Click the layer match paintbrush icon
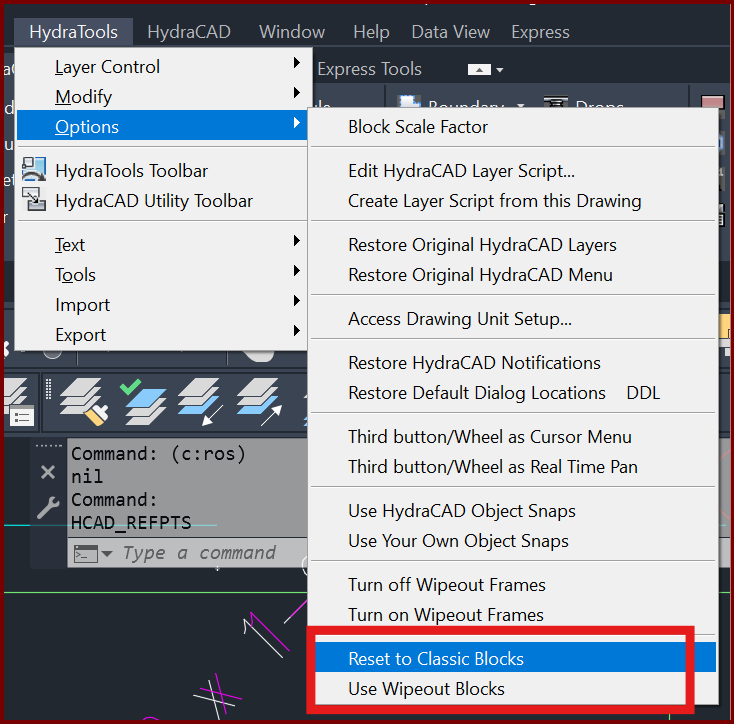Screen dimensions: 734x724 (83, 402)
